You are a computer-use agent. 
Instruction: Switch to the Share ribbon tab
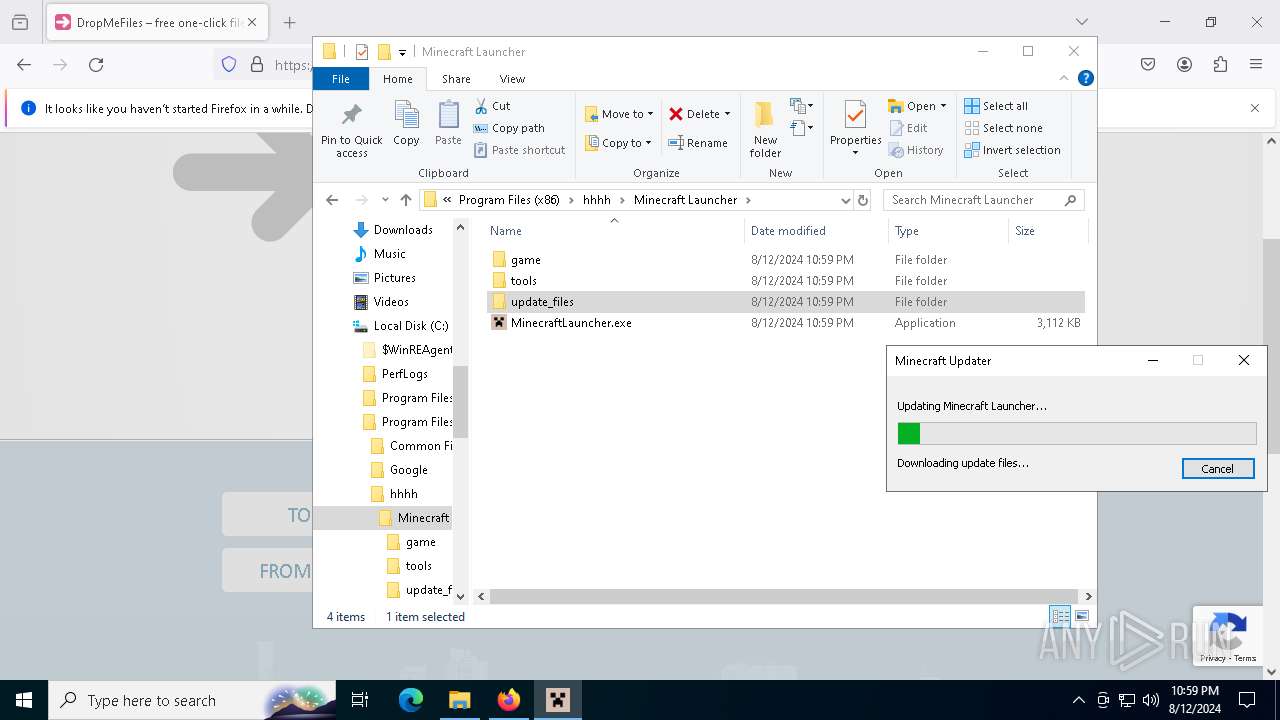[456, 79]
